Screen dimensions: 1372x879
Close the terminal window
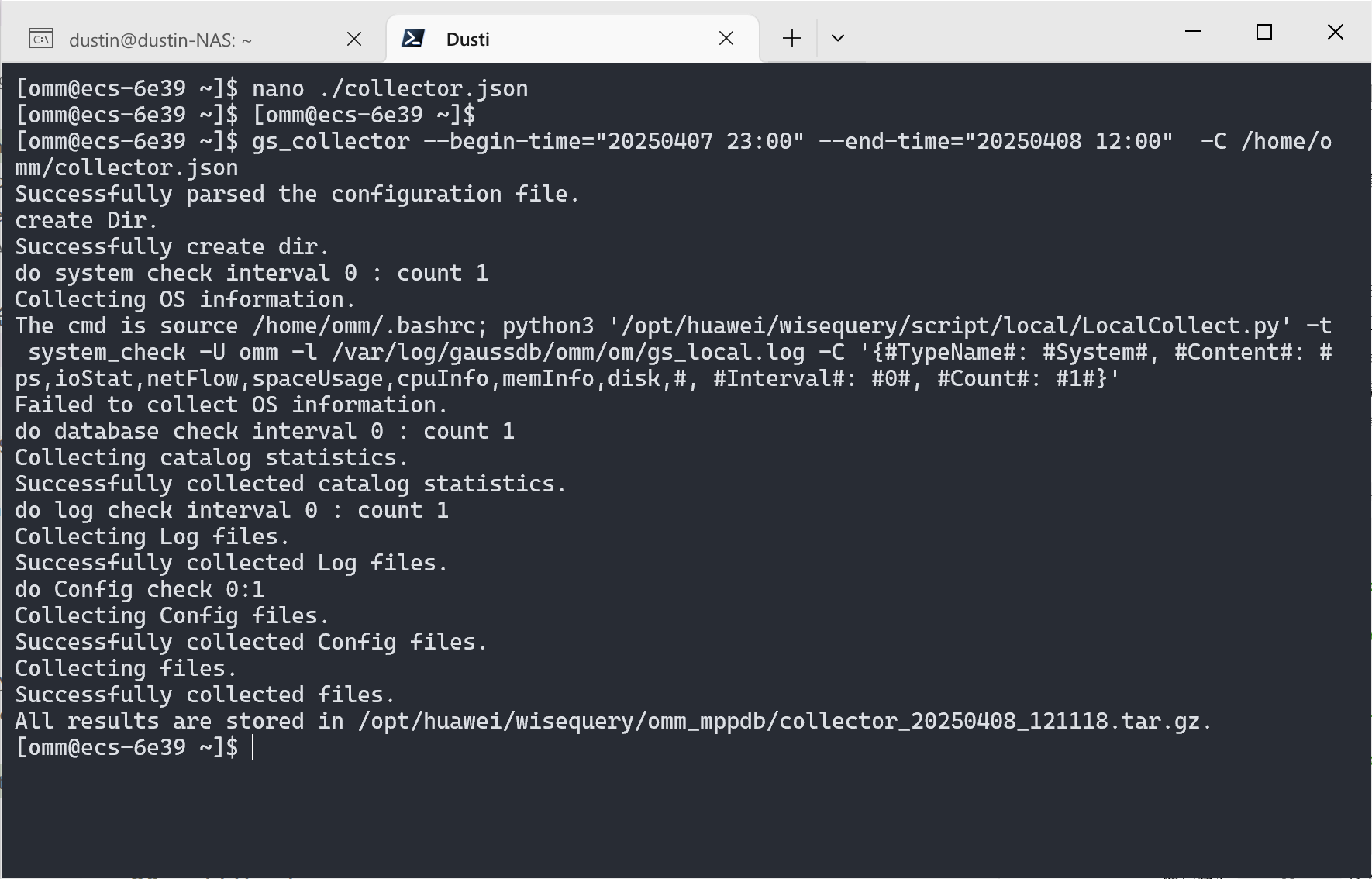pyautogui.click(x=1336, y=32)
